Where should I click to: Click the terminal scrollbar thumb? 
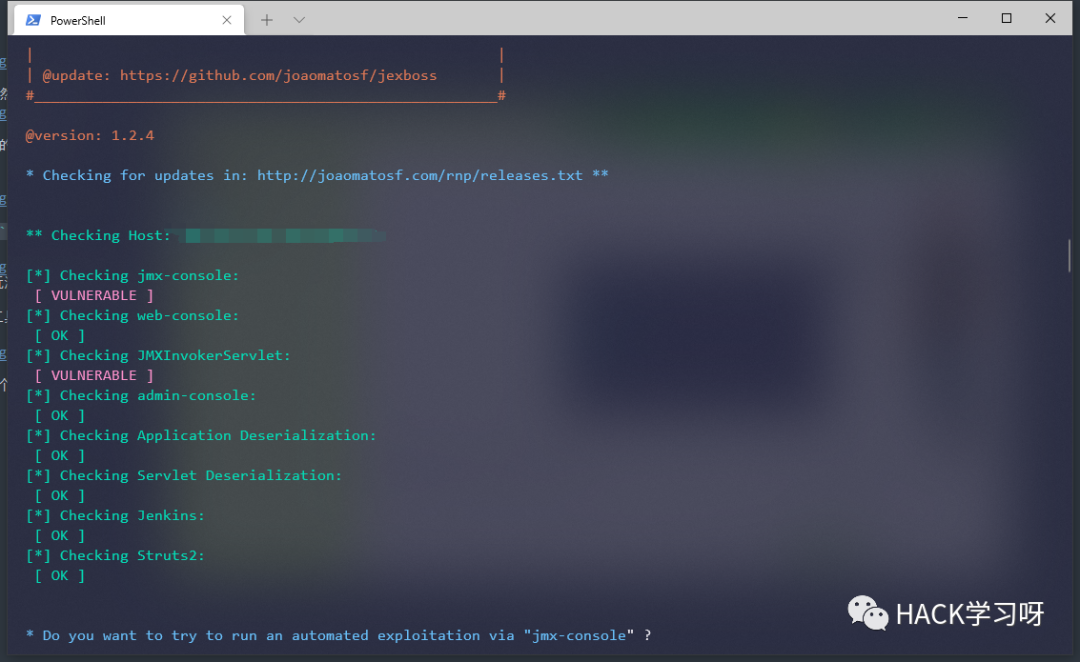1069,256
